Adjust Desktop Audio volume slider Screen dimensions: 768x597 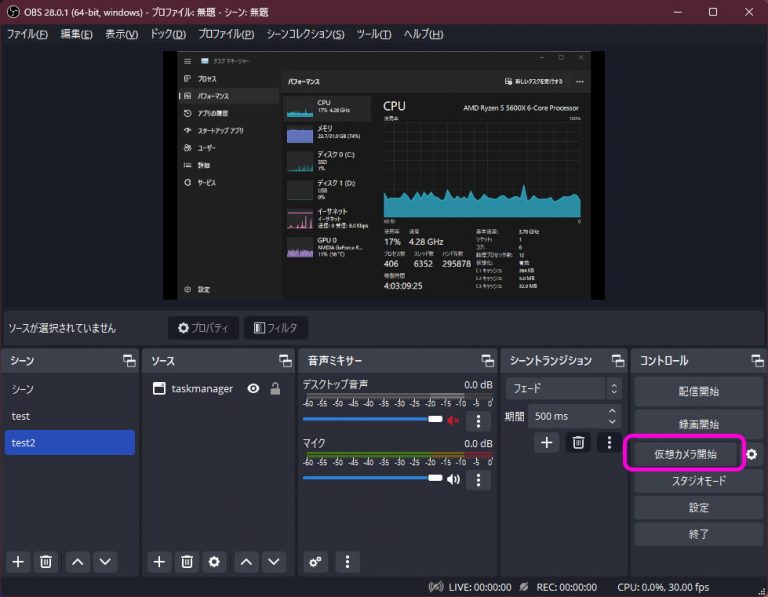pyautogui.click(x=372, y=419)
